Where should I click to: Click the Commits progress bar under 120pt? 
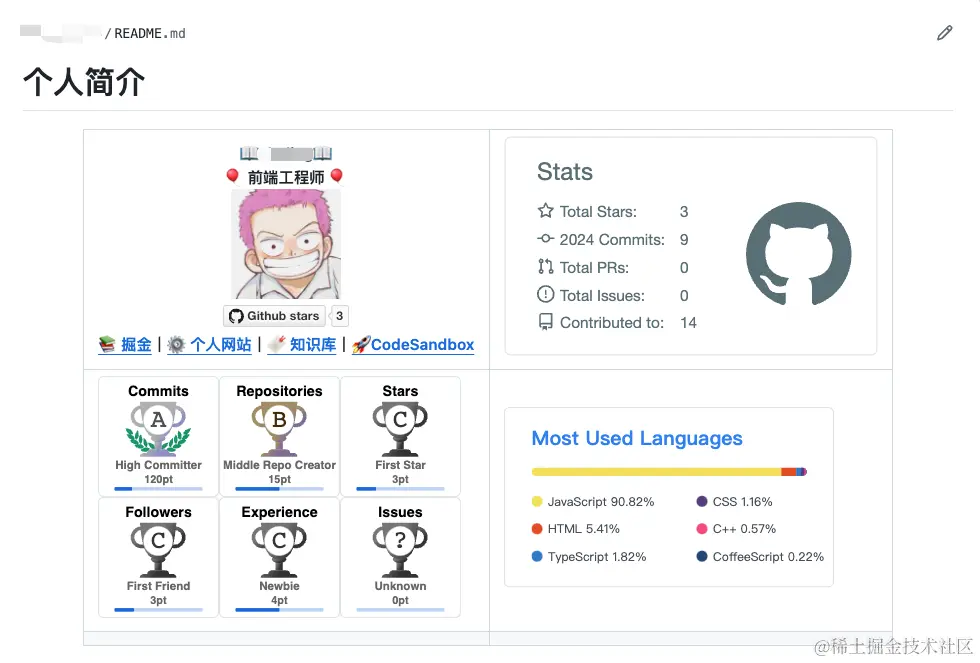click(158, 489)
